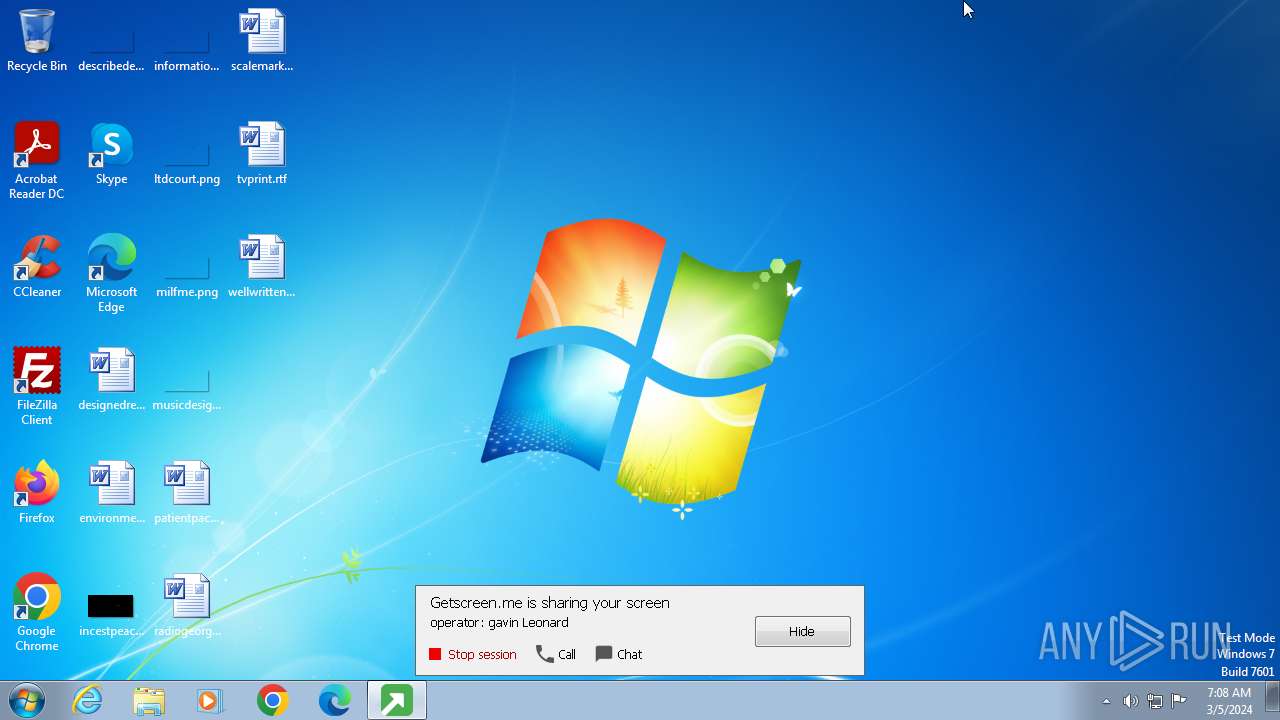Image resolution: width=1280 pixels, height=720 pixels.
Task: Open the musicdesig... desktop file
Action: pyautogui.click(x=187, y=381)
